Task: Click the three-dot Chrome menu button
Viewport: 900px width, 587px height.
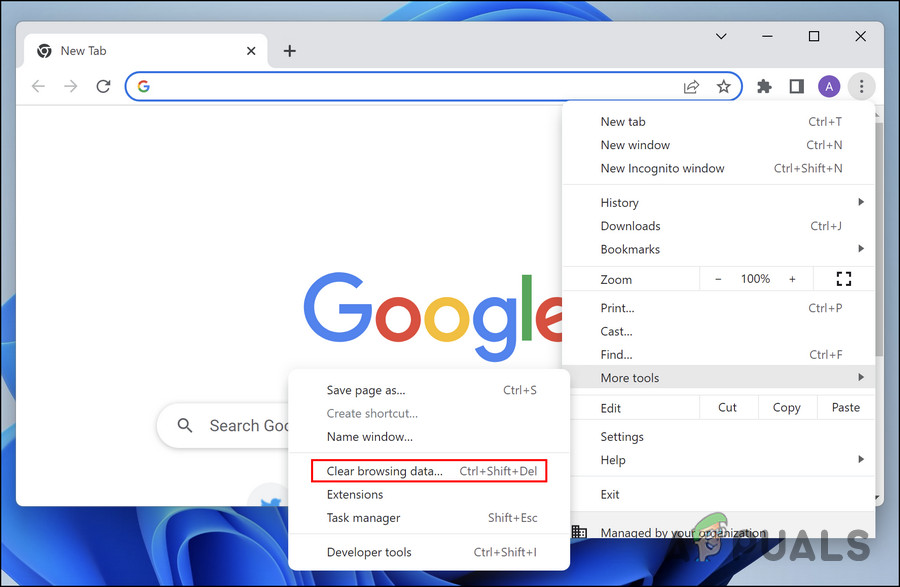Action: coord(861,87)
